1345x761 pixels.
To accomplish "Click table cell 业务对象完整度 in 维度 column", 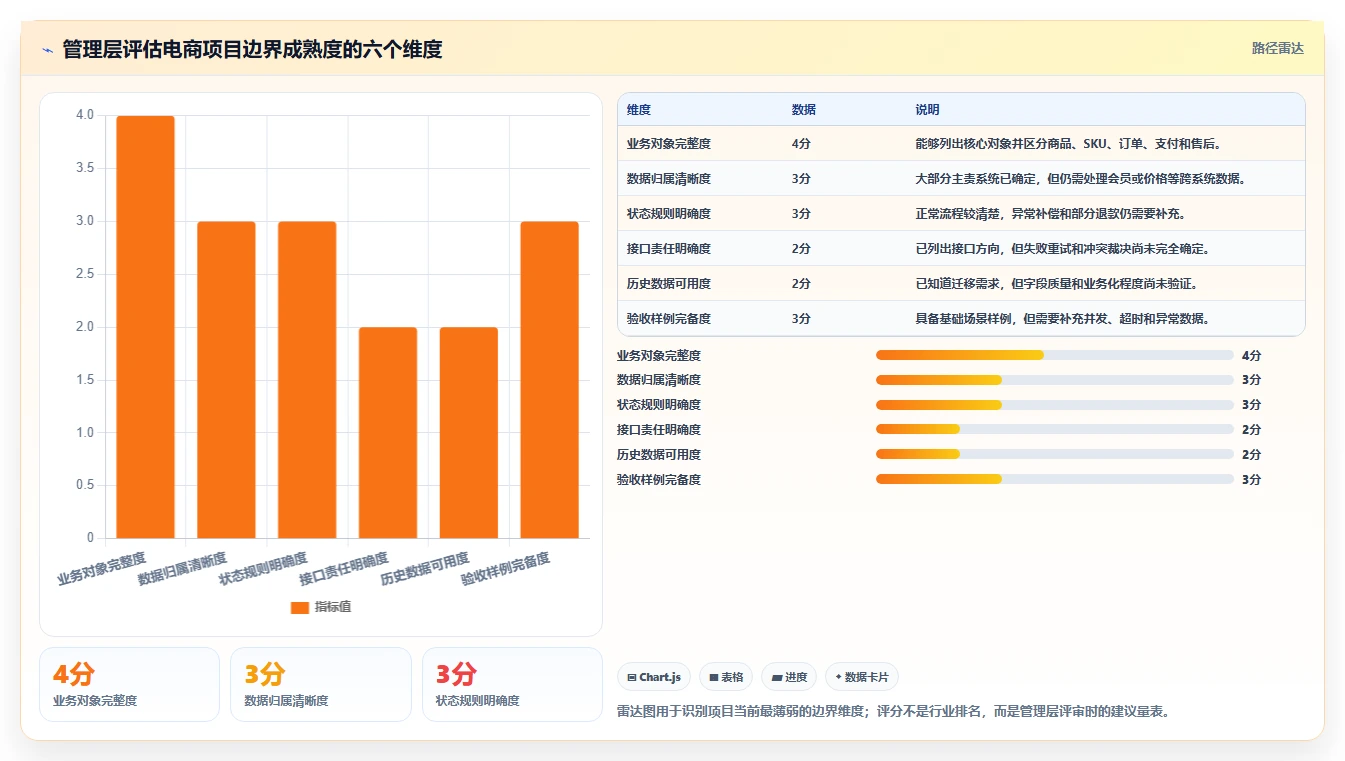I will (669, 144).
